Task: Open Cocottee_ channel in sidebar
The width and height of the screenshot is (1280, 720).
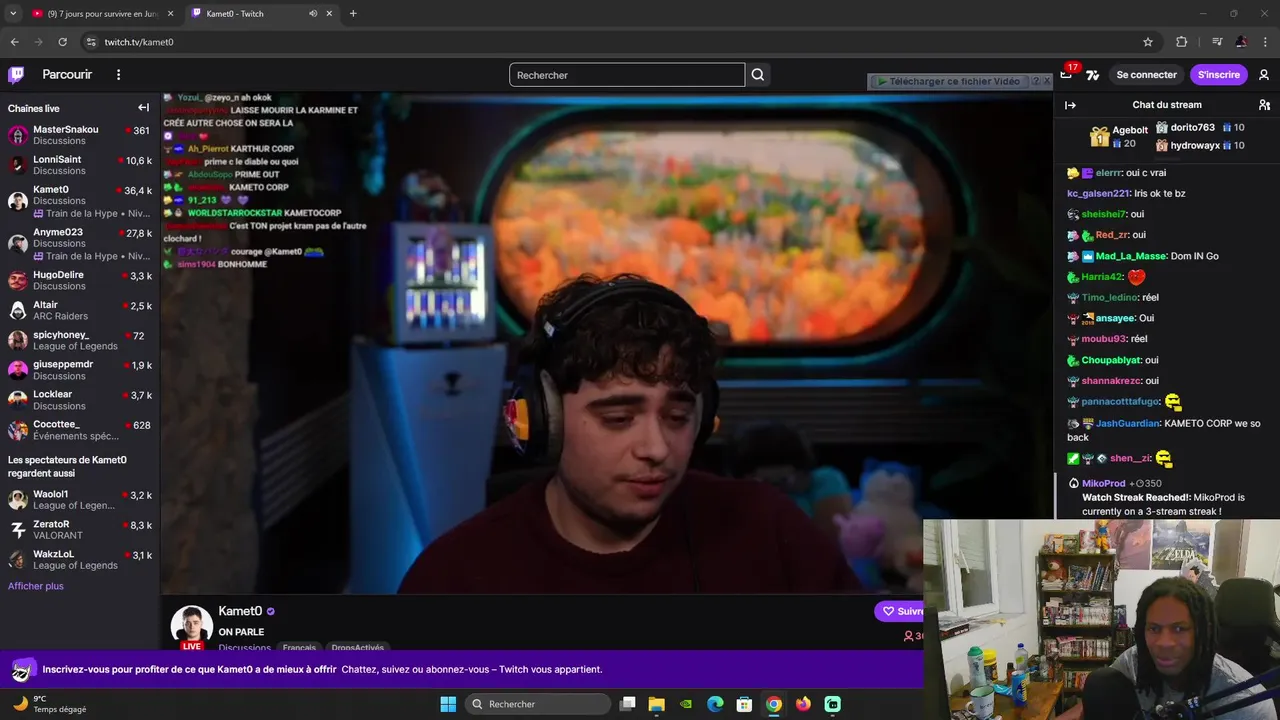Action: [x=79, y=430]
